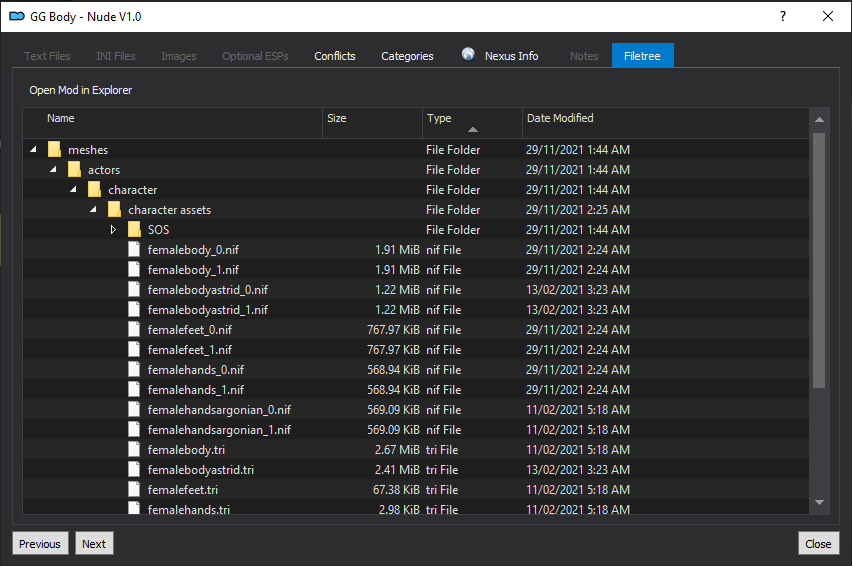Click the 29/11/2021 2:25 AM date

click(x=578, y=209)
